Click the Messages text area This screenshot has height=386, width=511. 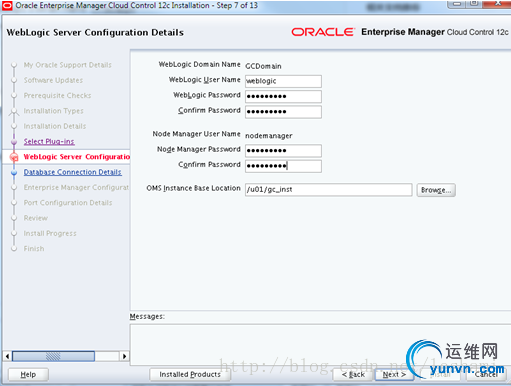[320, 344]
